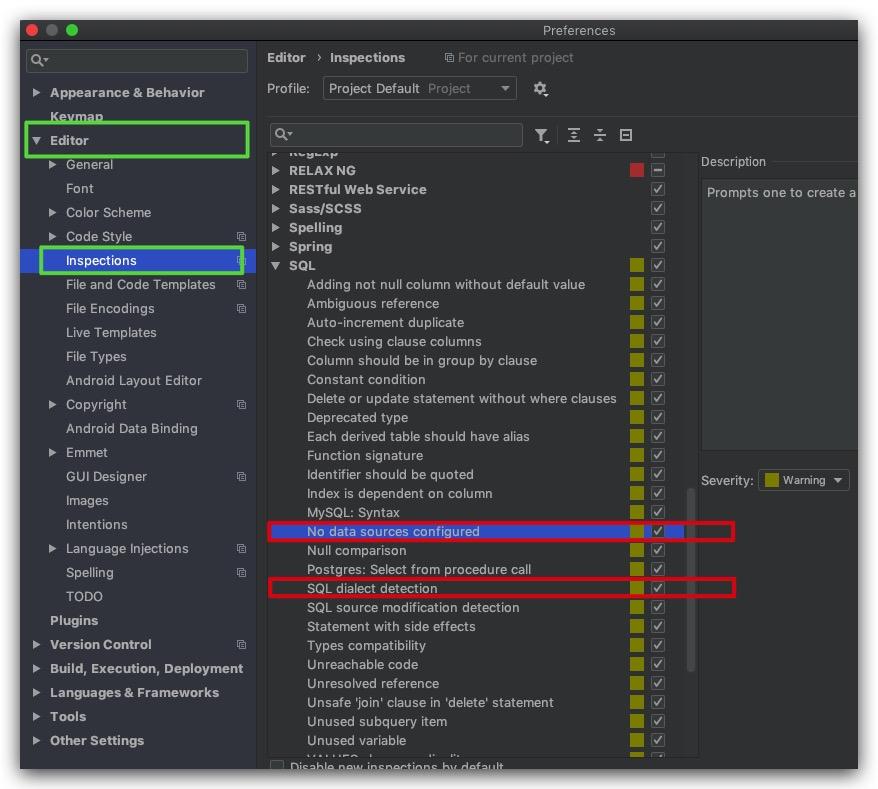Screen dimensions: 878x789
Task: Click the For current project icon in header
Action: pos(449,58)
